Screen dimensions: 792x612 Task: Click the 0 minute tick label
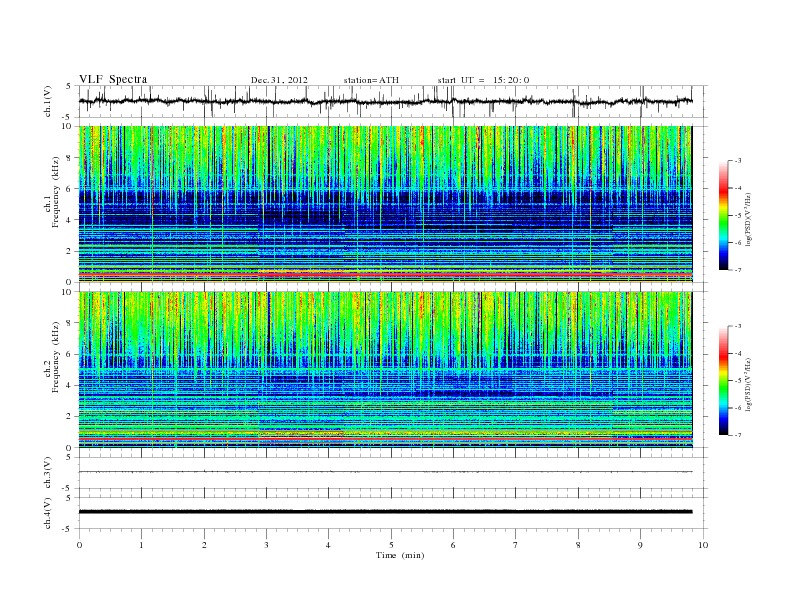click(x=79, y=545)
